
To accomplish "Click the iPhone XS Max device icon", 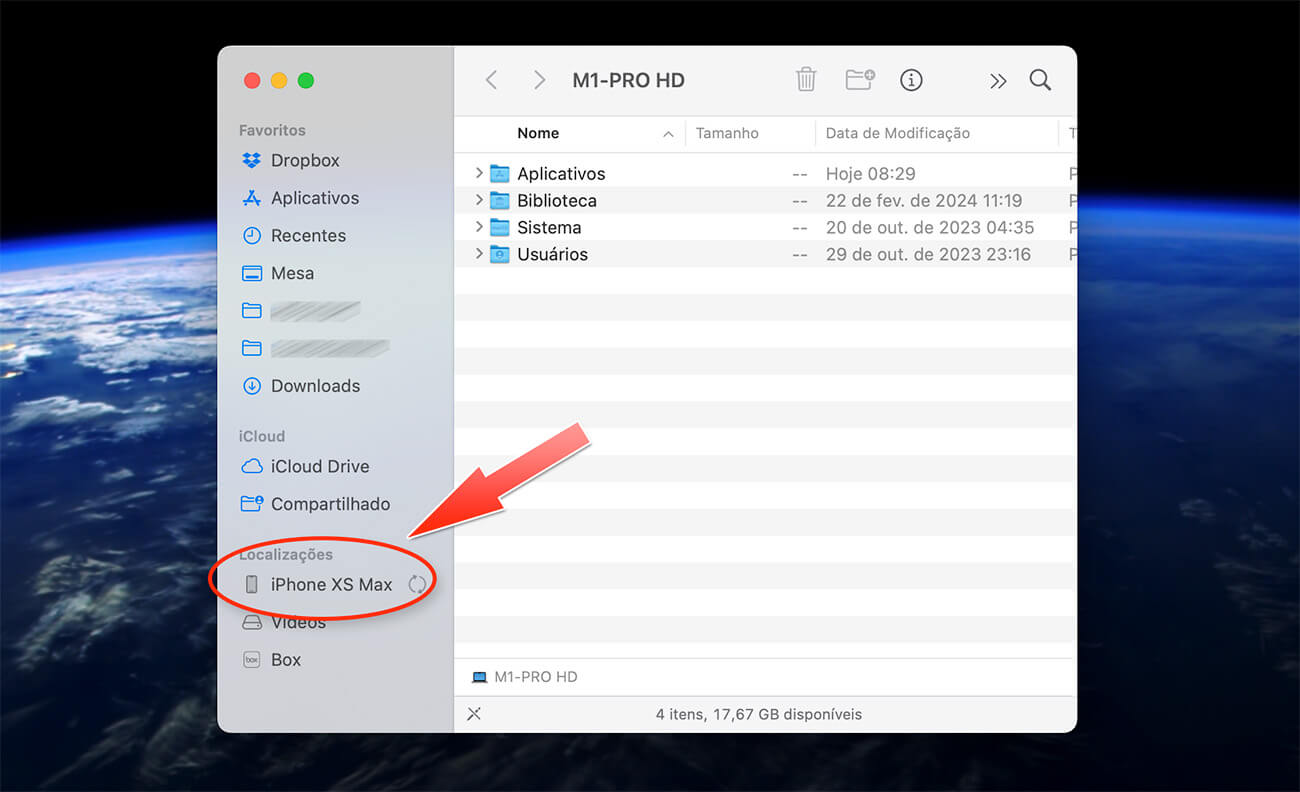I will tap(252, 584).
